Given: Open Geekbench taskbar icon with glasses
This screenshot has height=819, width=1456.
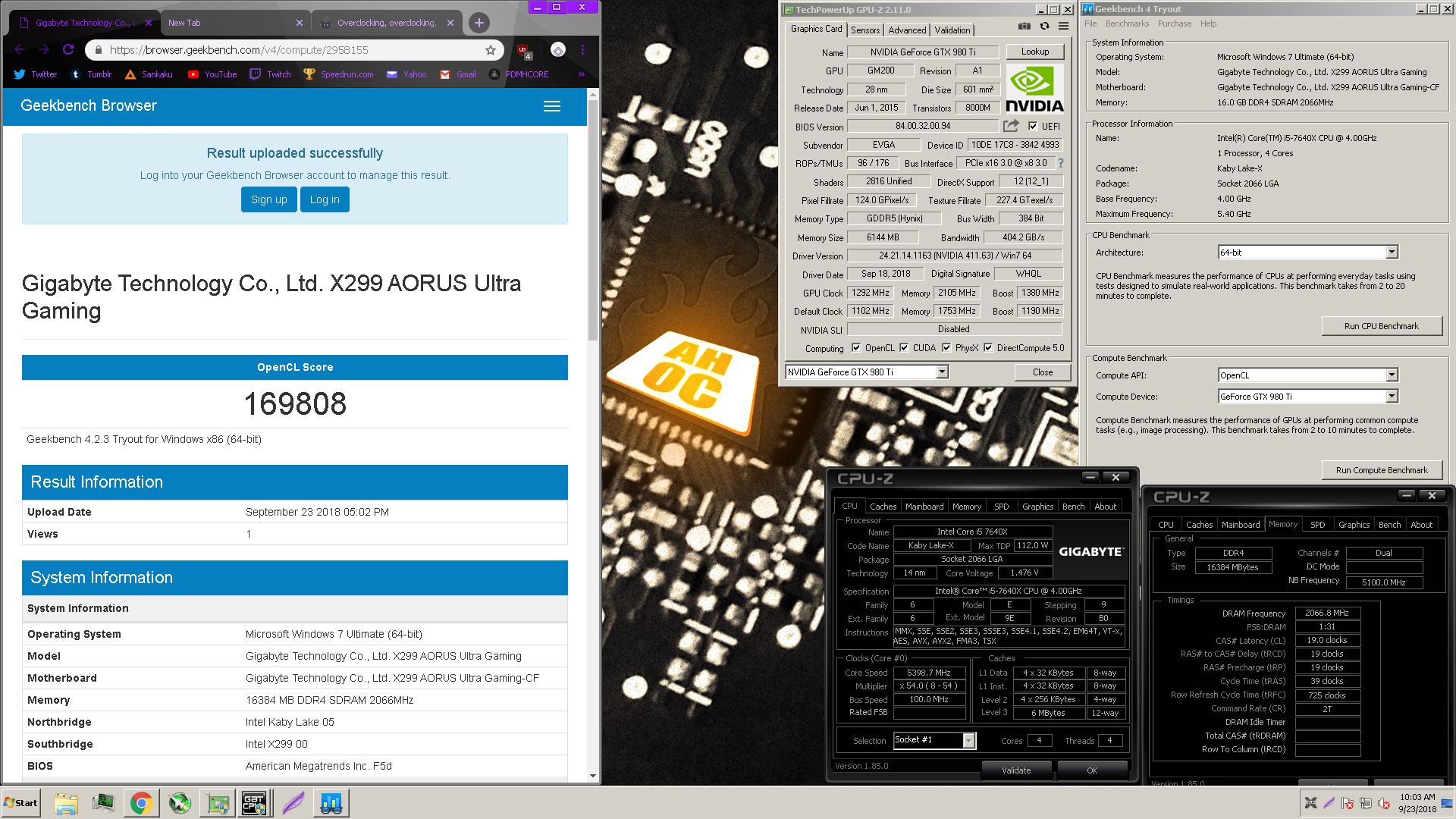Looking at the screenshot, I should 331,803.
